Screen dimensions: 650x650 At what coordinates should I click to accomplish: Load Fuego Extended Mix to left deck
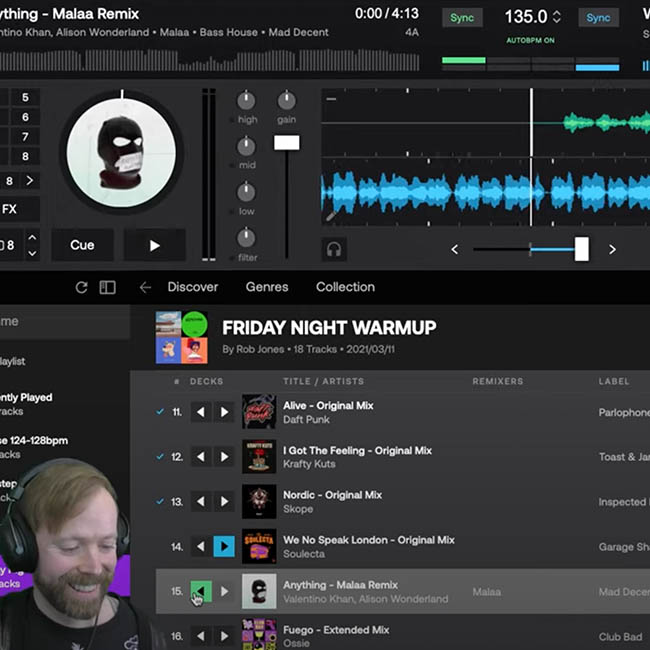click(x=201, y=636)
